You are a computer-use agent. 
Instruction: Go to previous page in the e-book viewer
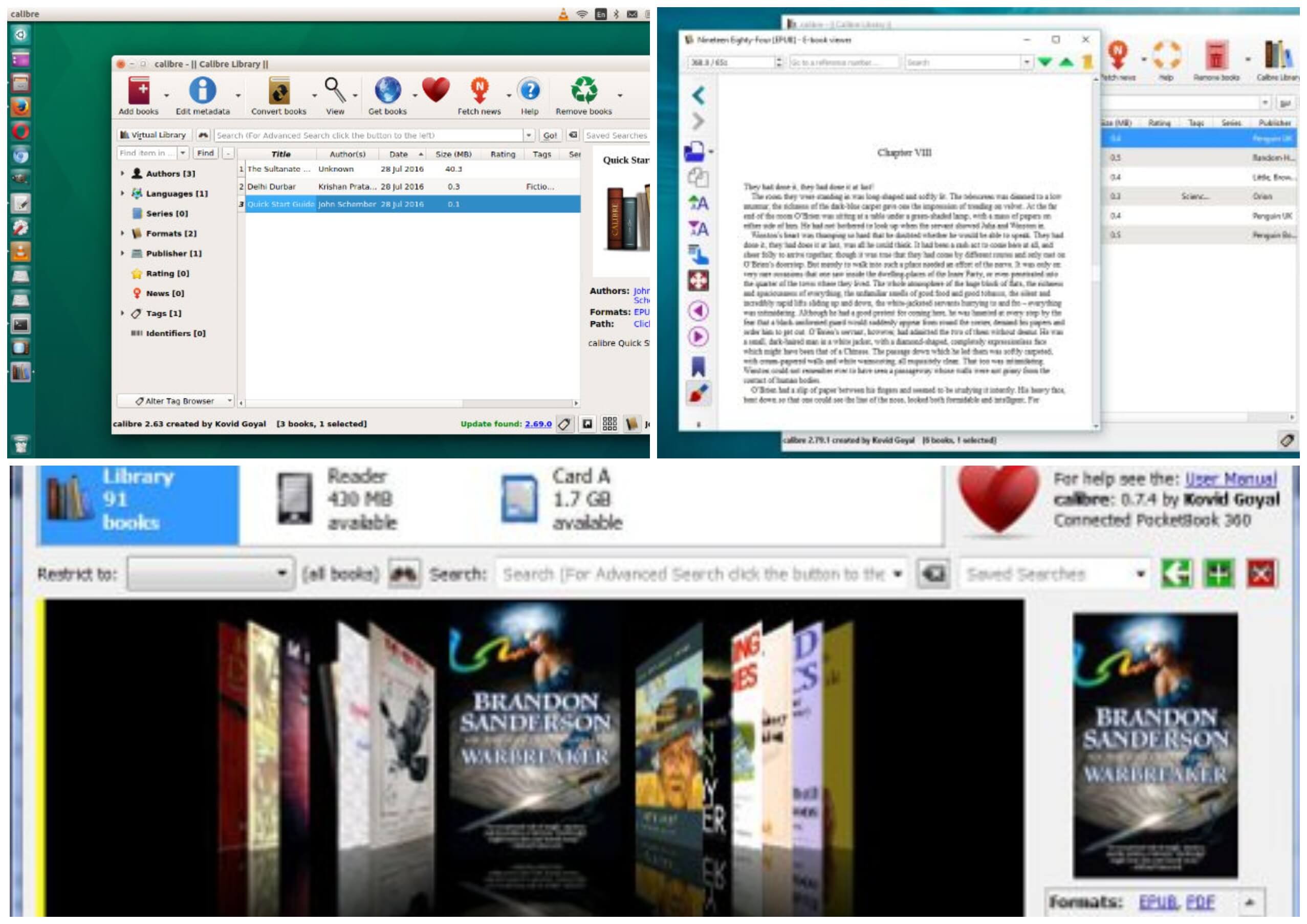click(699, 311)
